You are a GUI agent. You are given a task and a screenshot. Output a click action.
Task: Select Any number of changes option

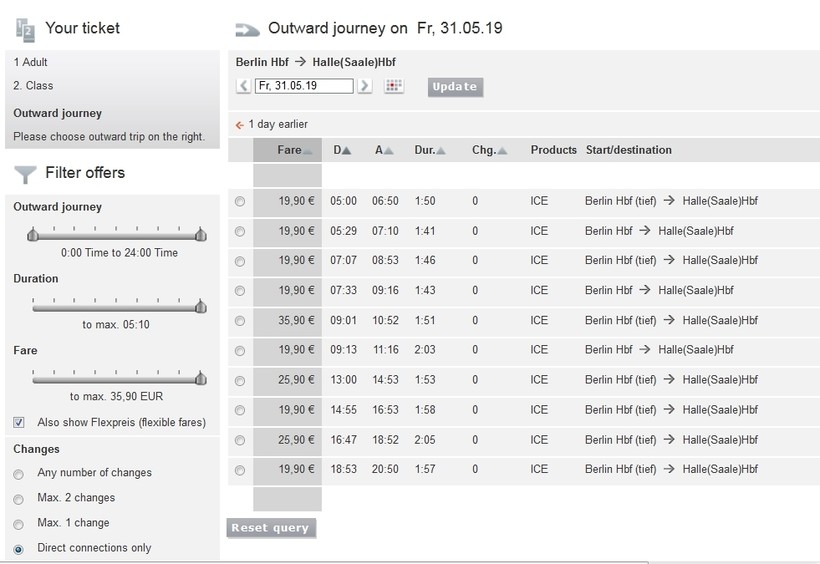pos(19,474)
